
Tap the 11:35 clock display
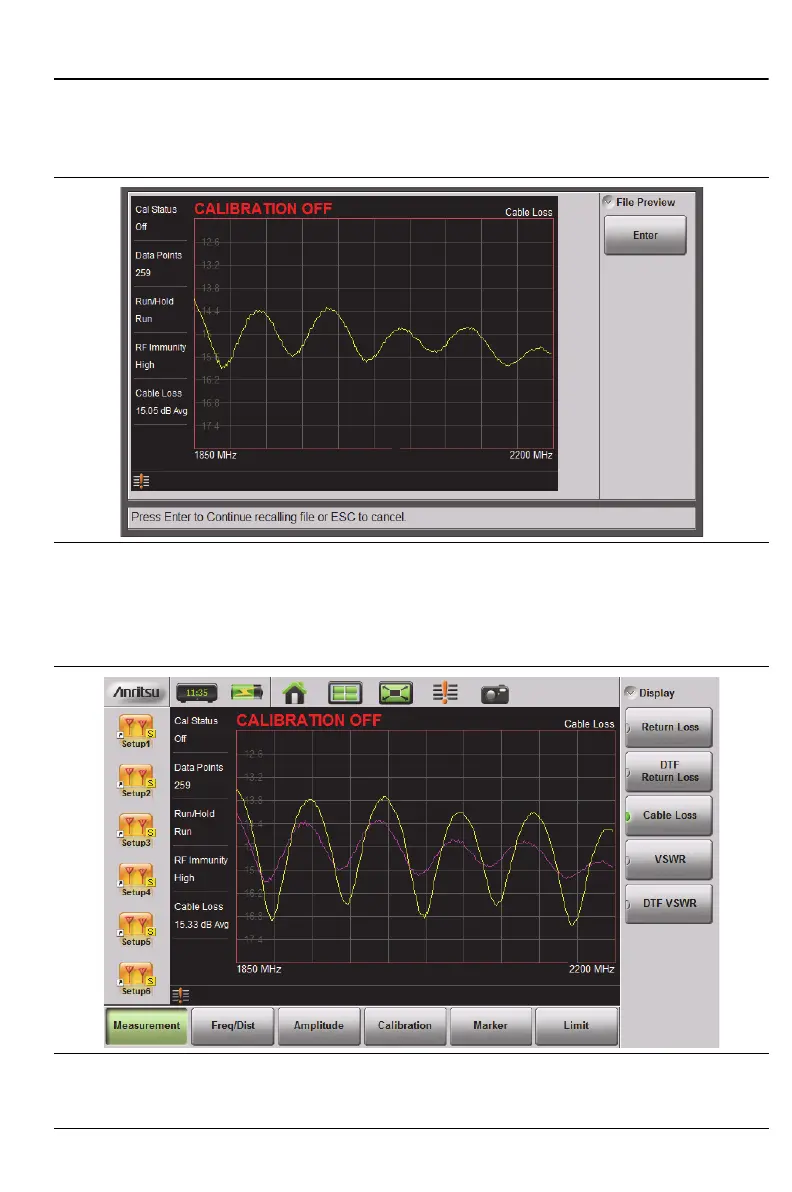coord(197,693)
